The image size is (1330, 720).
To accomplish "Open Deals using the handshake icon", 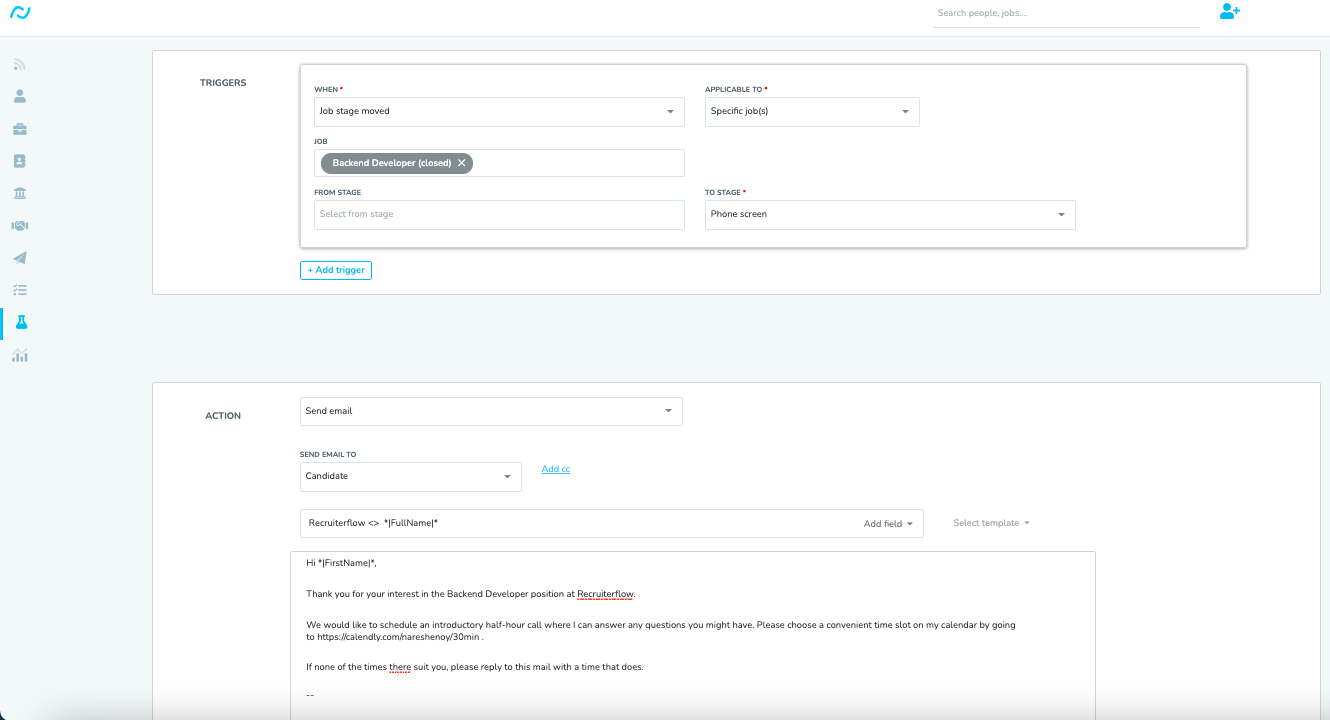I will point(20,225).
